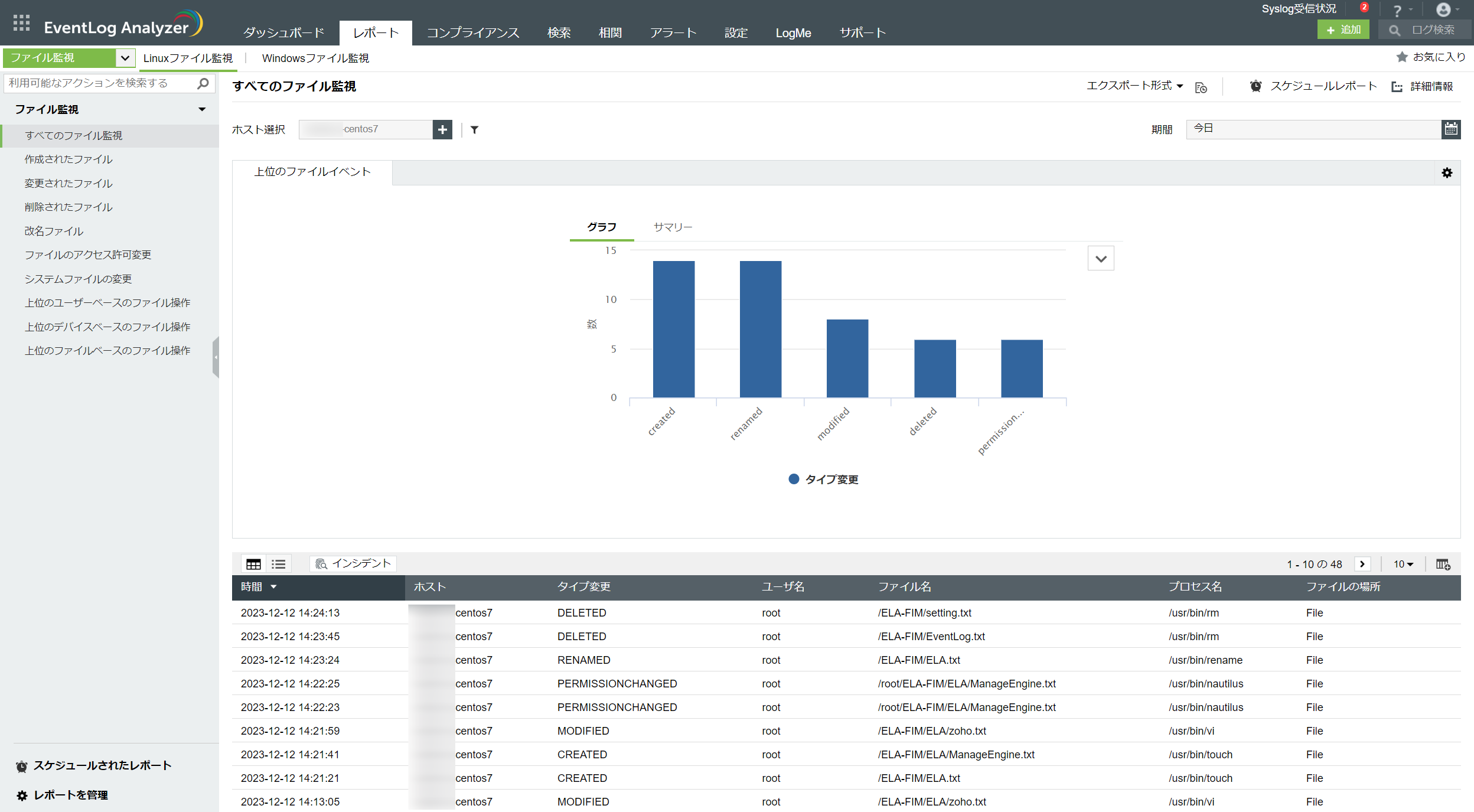Switch to list view layout
This screenshot has width=1474, height=812.
tap(279, 565)
